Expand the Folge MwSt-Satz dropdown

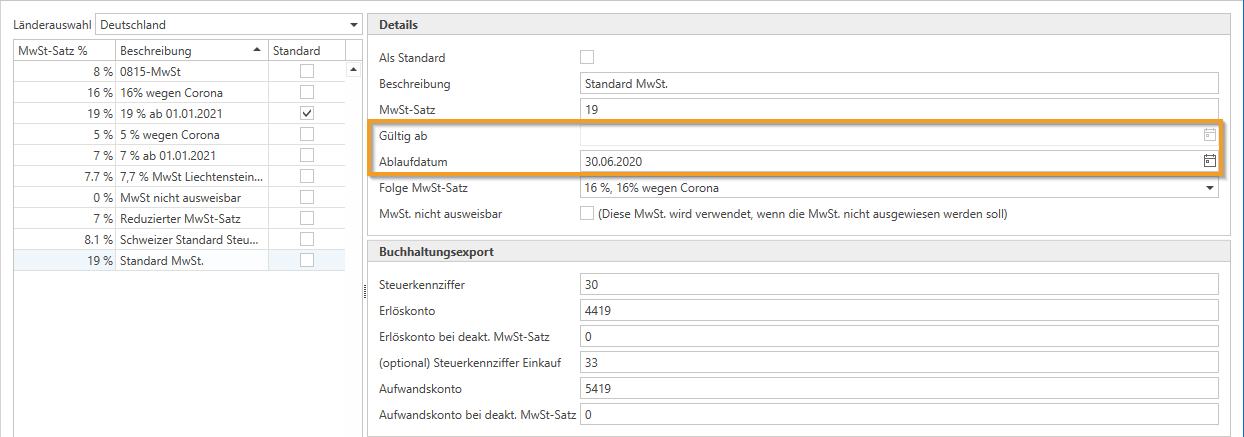1209,188
